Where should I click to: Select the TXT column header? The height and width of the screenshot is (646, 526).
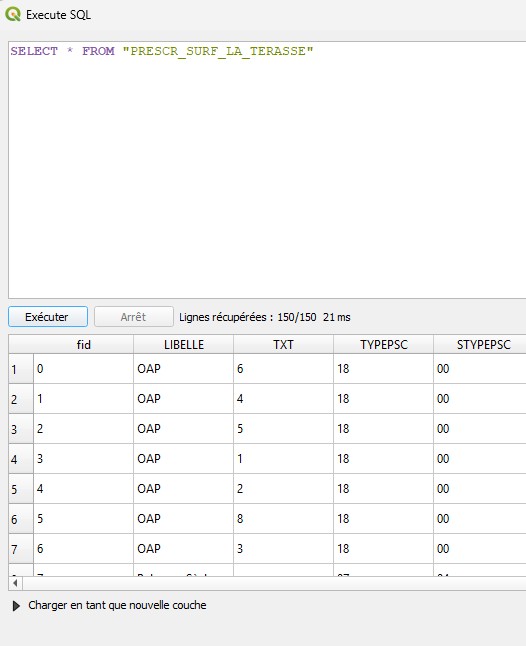click(x=283, y=344)
